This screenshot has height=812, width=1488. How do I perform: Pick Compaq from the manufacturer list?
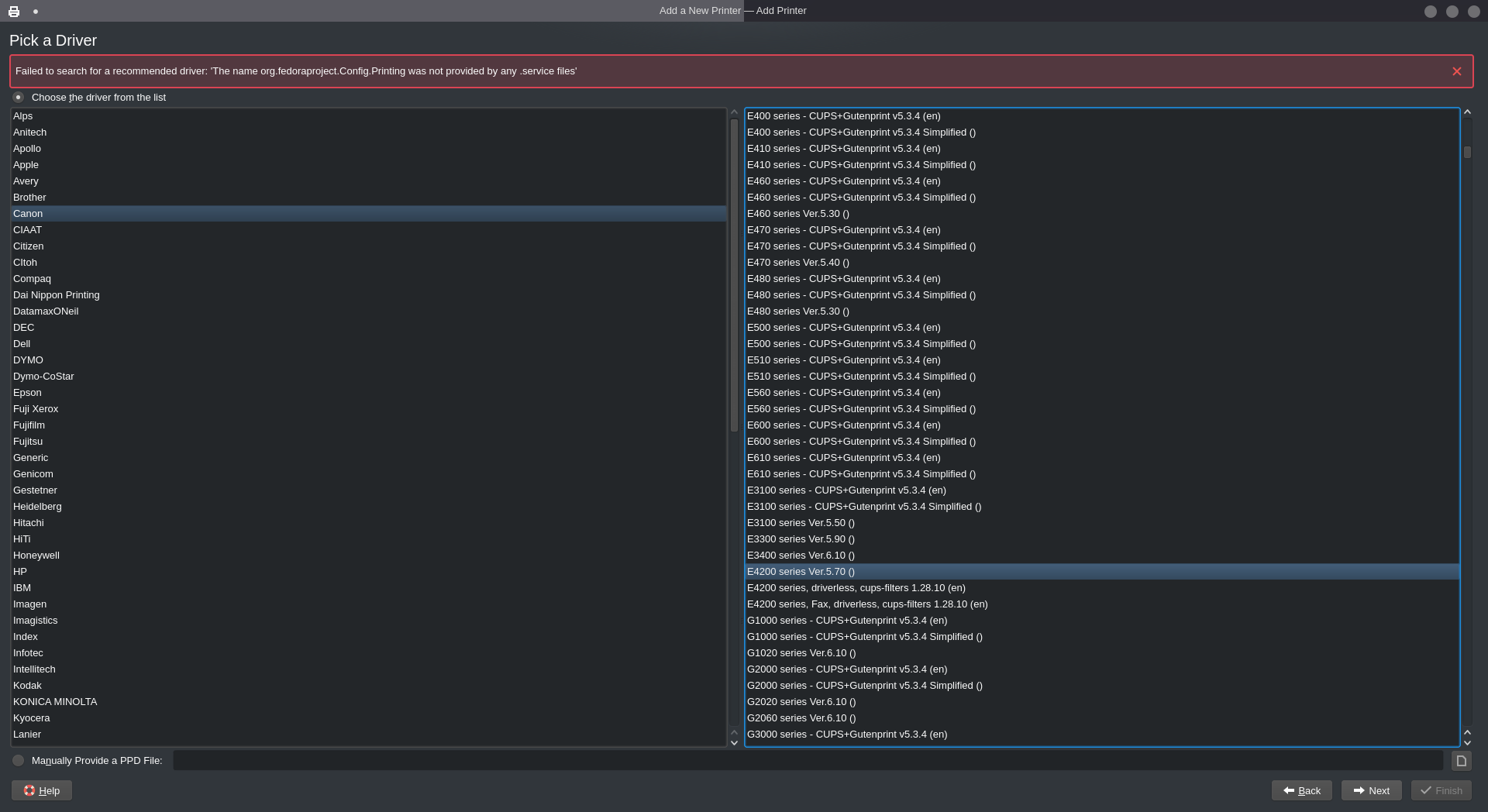369,279
